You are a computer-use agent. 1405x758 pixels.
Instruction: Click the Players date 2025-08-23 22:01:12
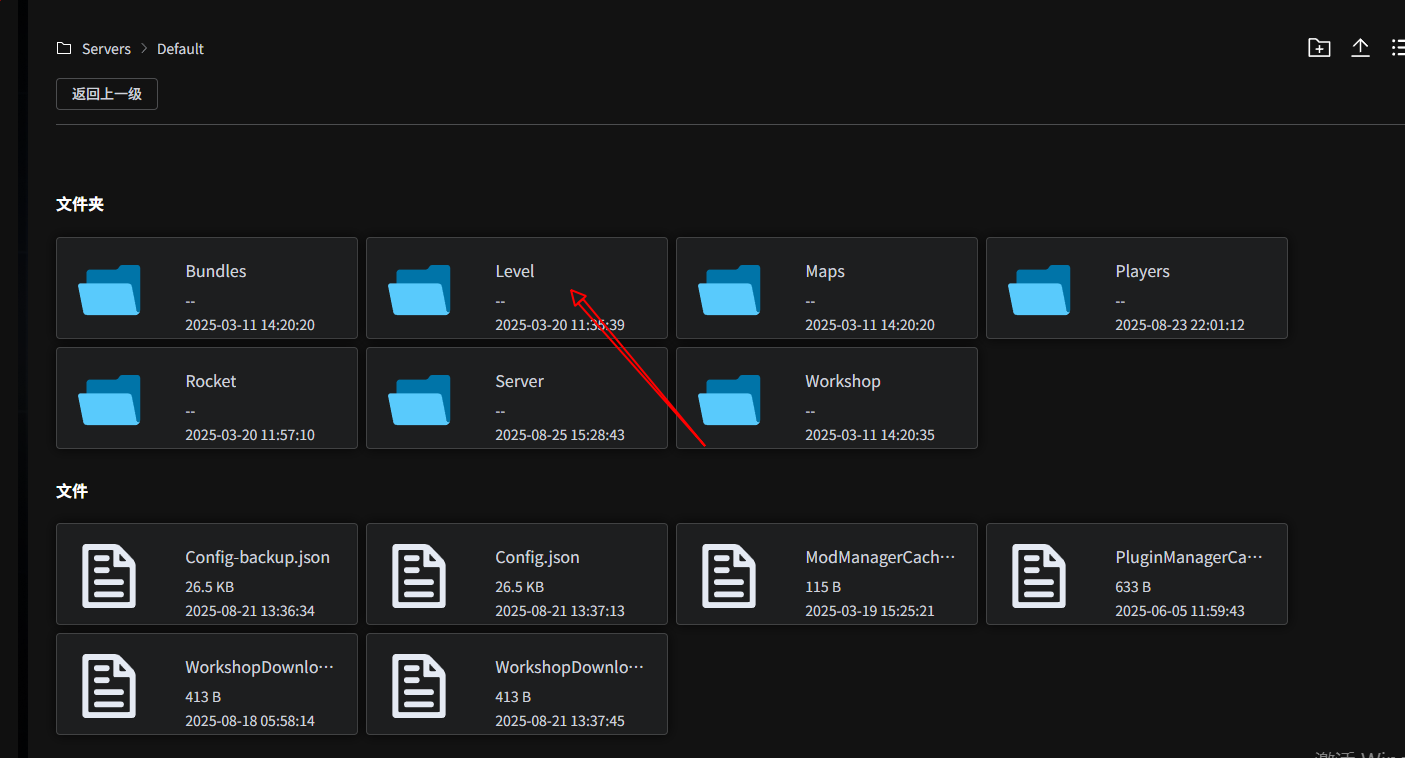(x=1180, y=325)
